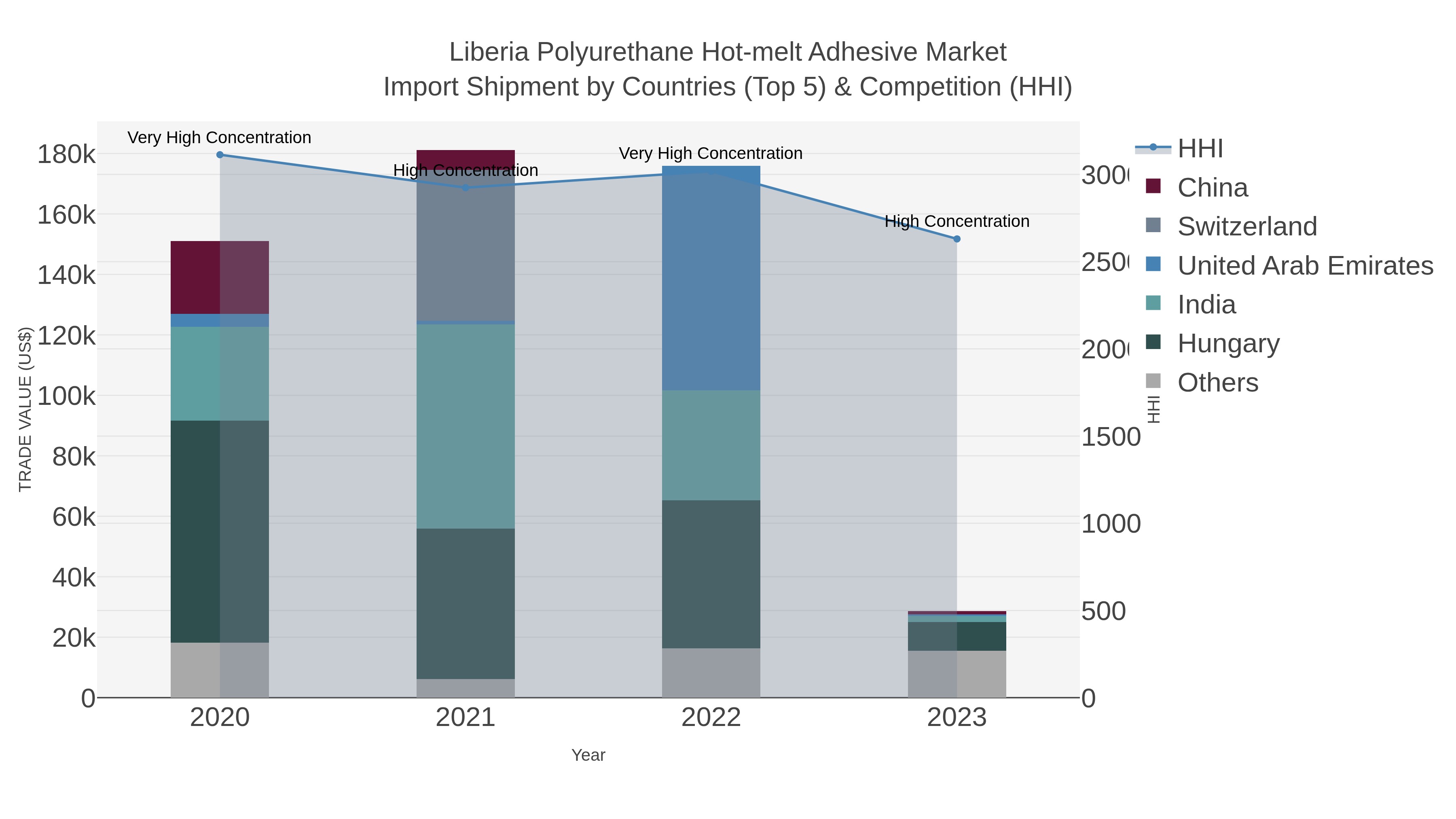Click the United Arab Emirates segment in 2022
Viewport: 1456px width, 819px height.
(x=711, y=278)
